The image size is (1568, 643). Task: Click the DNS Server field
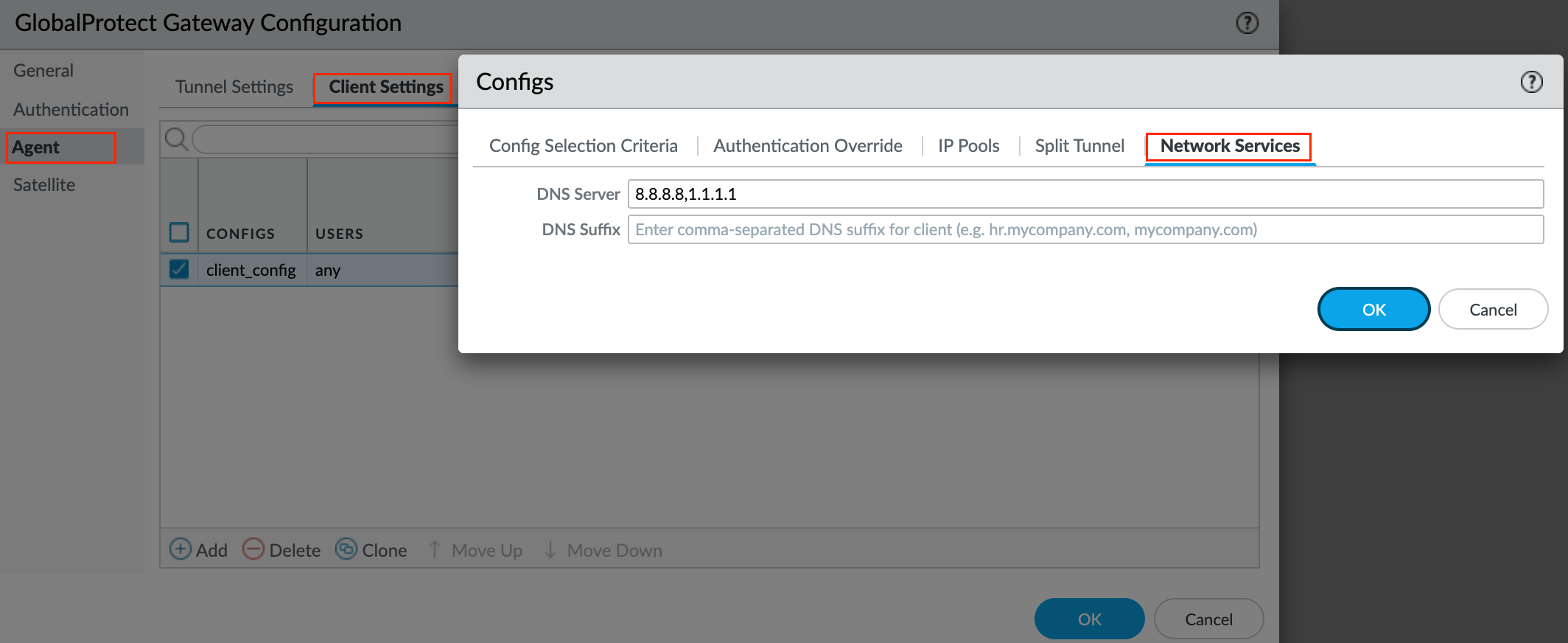pos(1085,194)
